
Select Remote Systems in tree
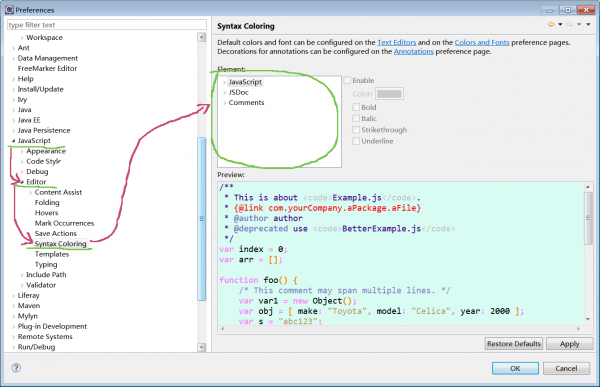coord(45,337)
